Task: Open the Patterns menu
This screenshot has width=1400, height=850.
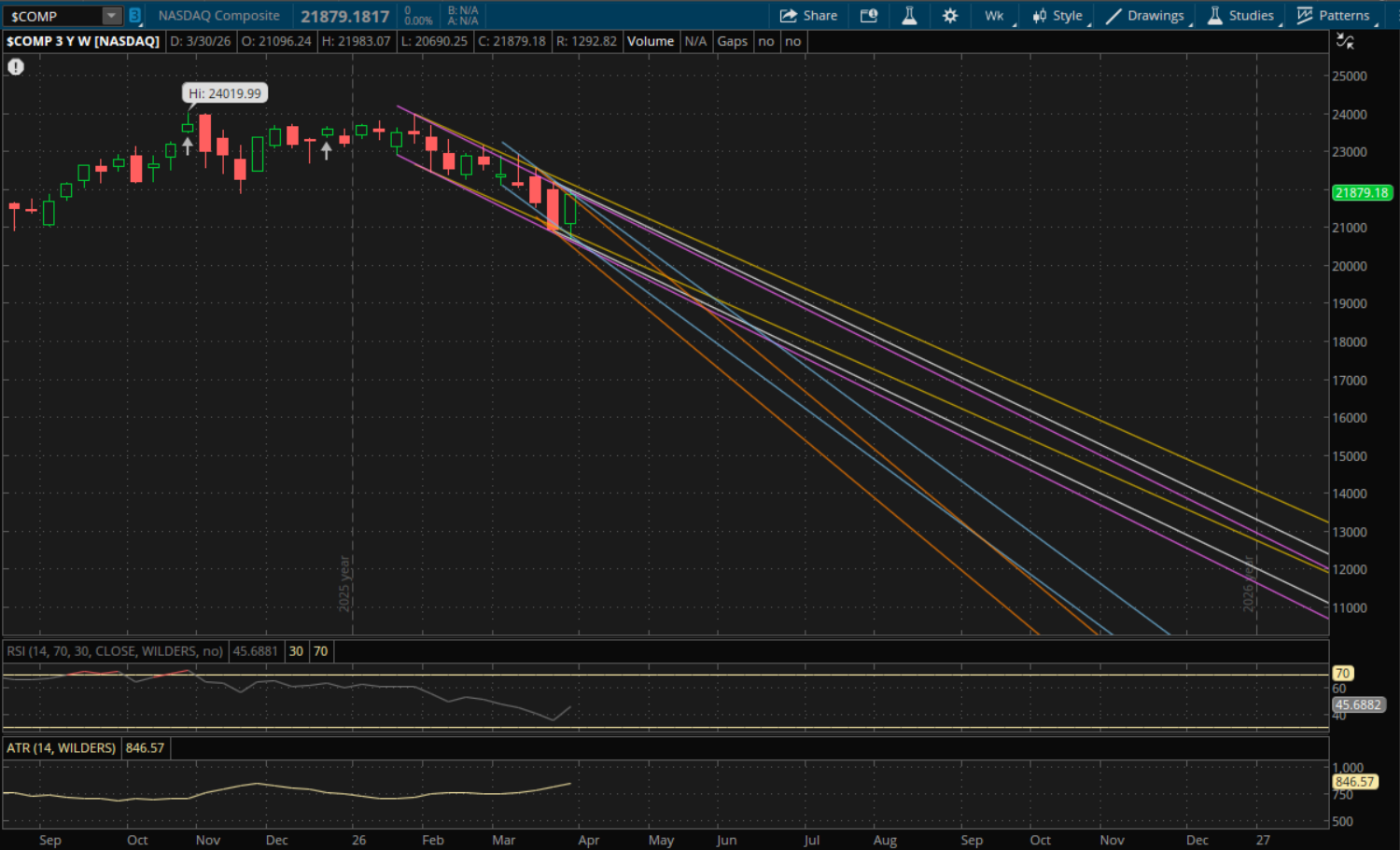Action: tap(1335, 16)
